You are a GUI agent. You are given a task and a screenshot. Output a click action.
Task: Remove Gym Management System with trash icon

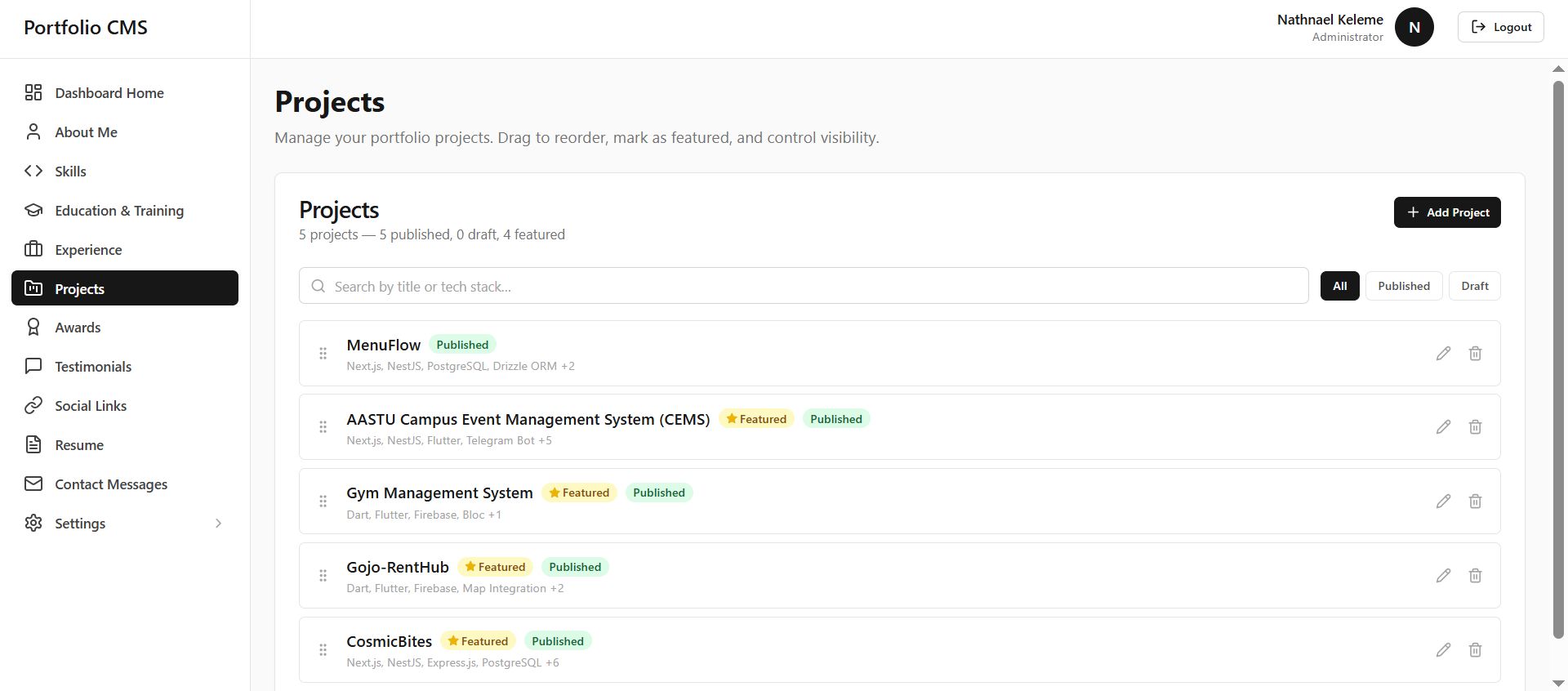point(1475,501)
